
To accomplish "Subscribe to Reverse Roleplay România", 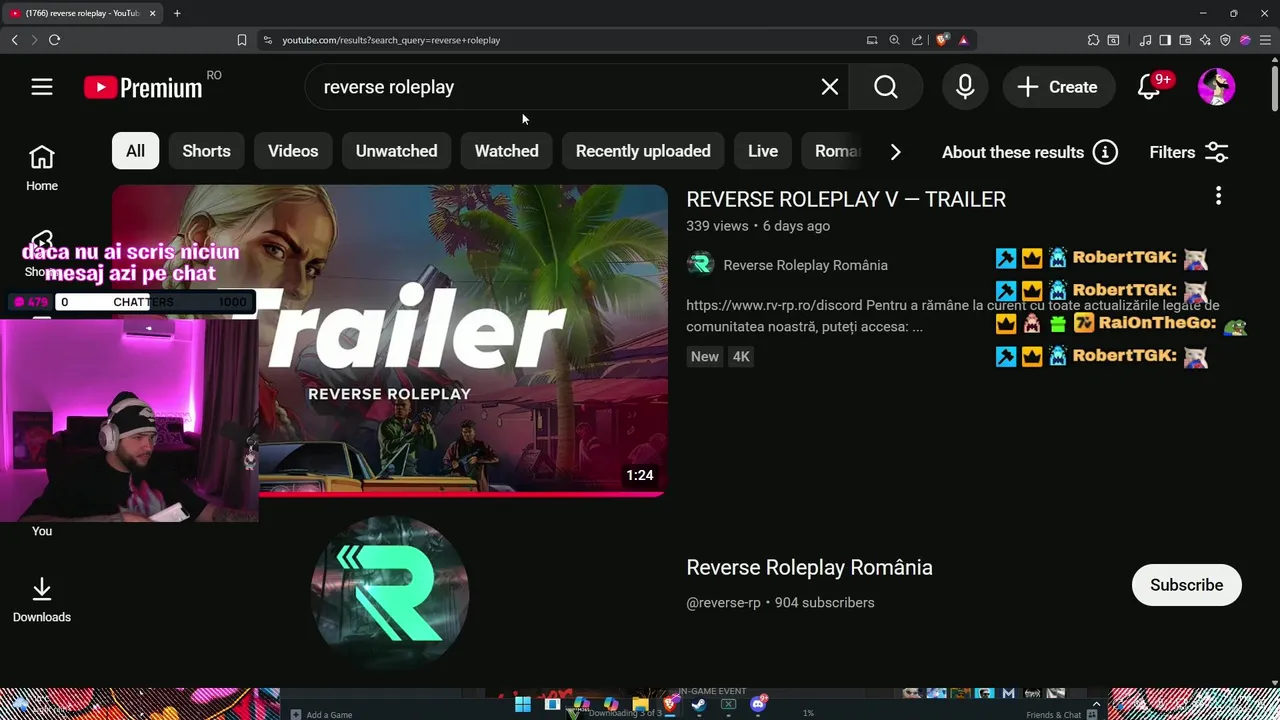I will tap(1186, 585).
